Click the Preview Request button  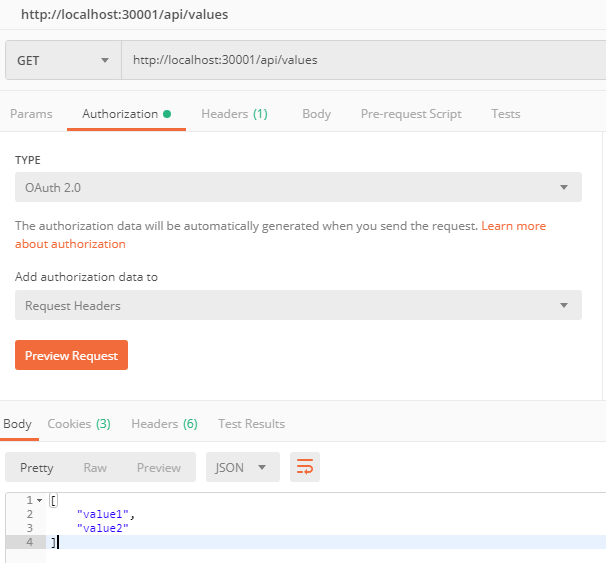[x=71, y=355]
